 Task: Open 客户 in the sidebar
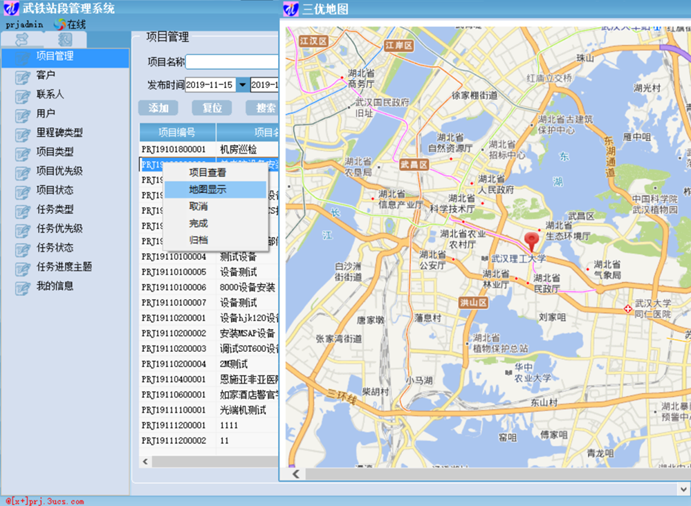pyautogui.click(x=45, y=75)
